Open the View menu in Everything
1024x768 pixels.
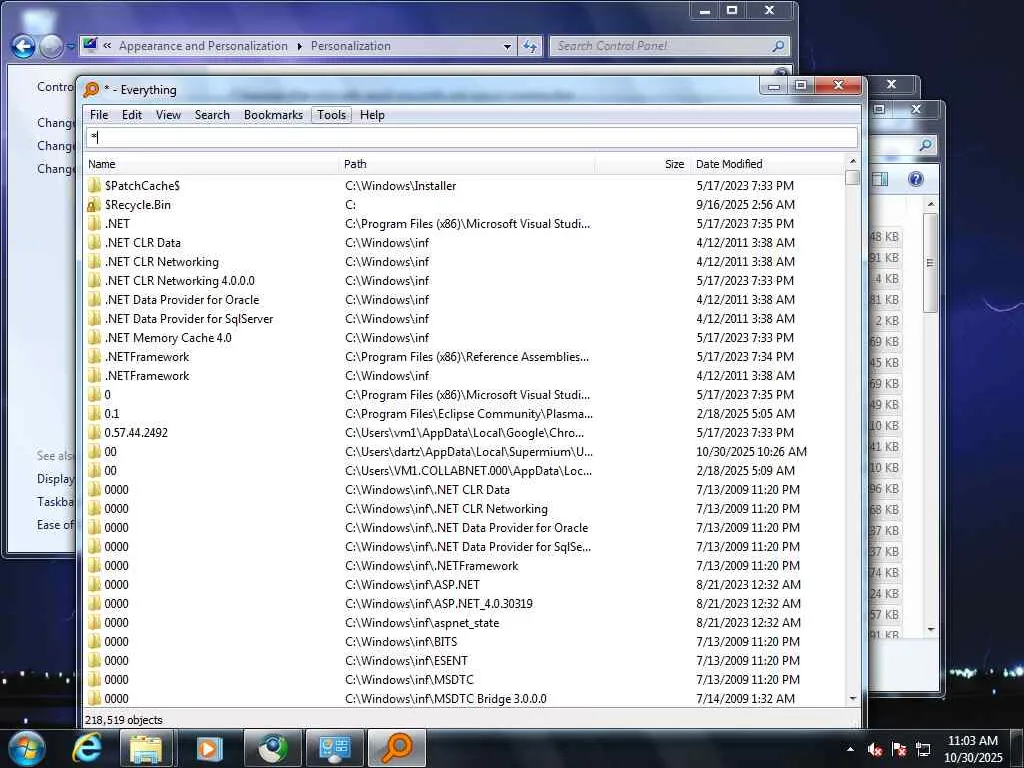168,115
